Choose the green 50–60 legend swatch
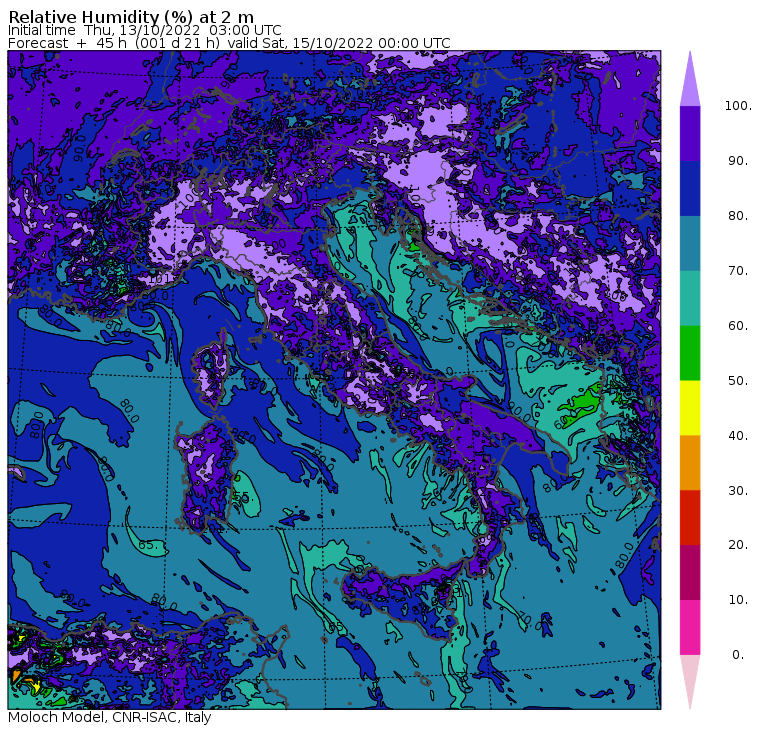Viewport: 760px width, 731px height. [690, 353]
